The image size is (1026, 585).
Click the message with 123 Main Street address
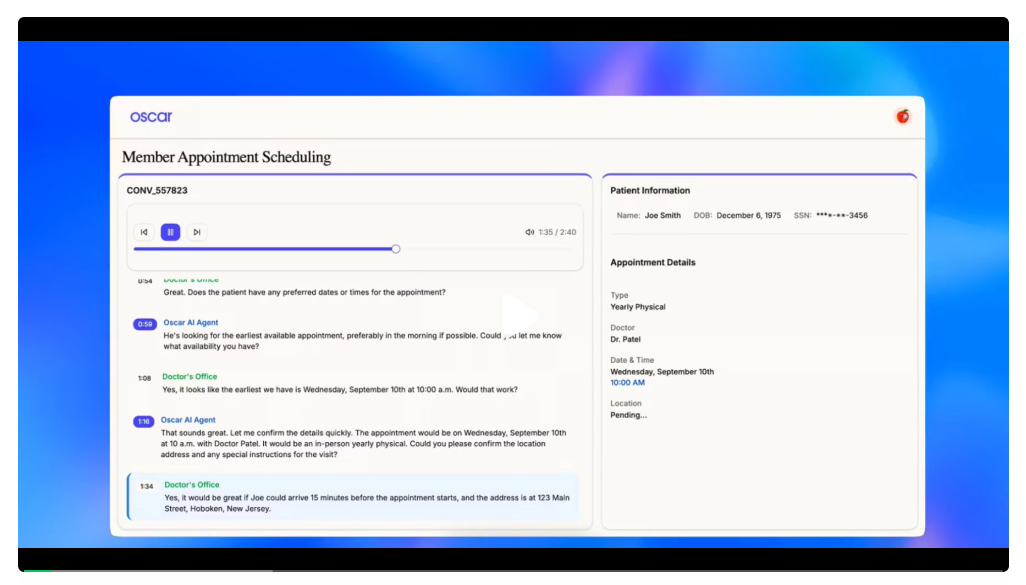tap(367, 503)
